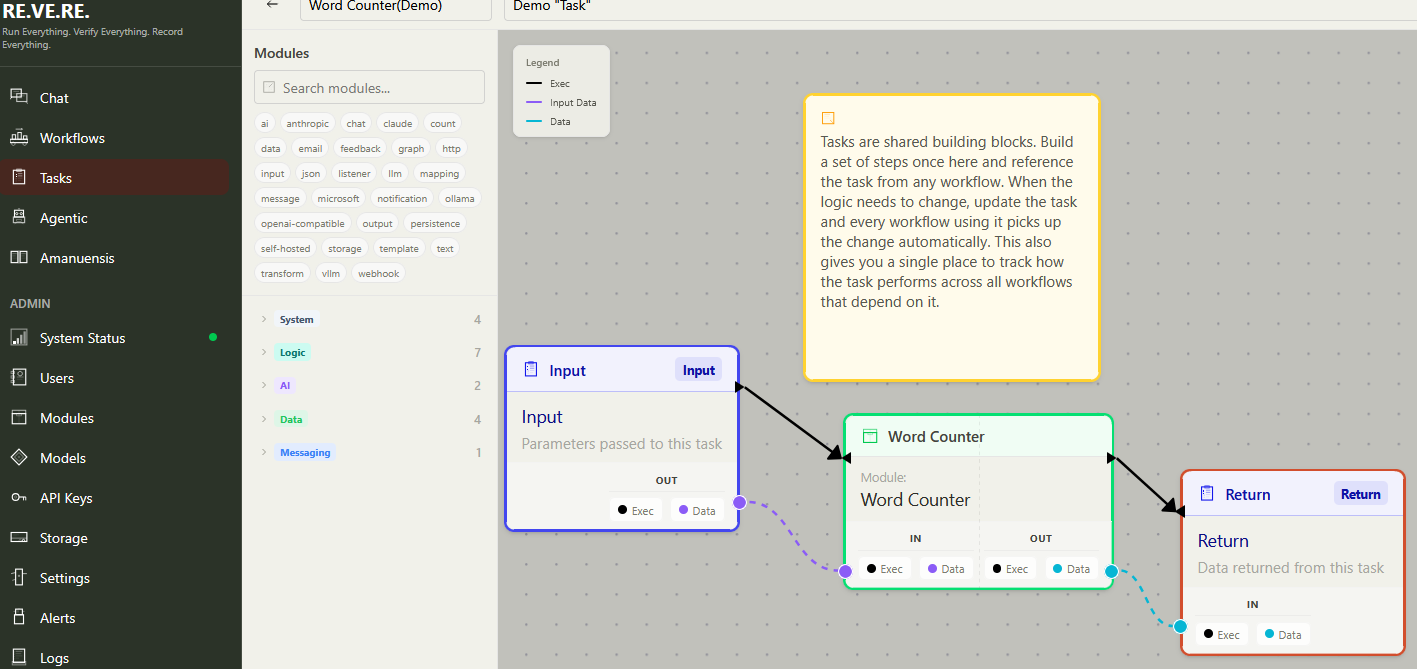The image size is (1417, 669).
Task: Click the yellow sticky note text
Action: pos(948,222)
